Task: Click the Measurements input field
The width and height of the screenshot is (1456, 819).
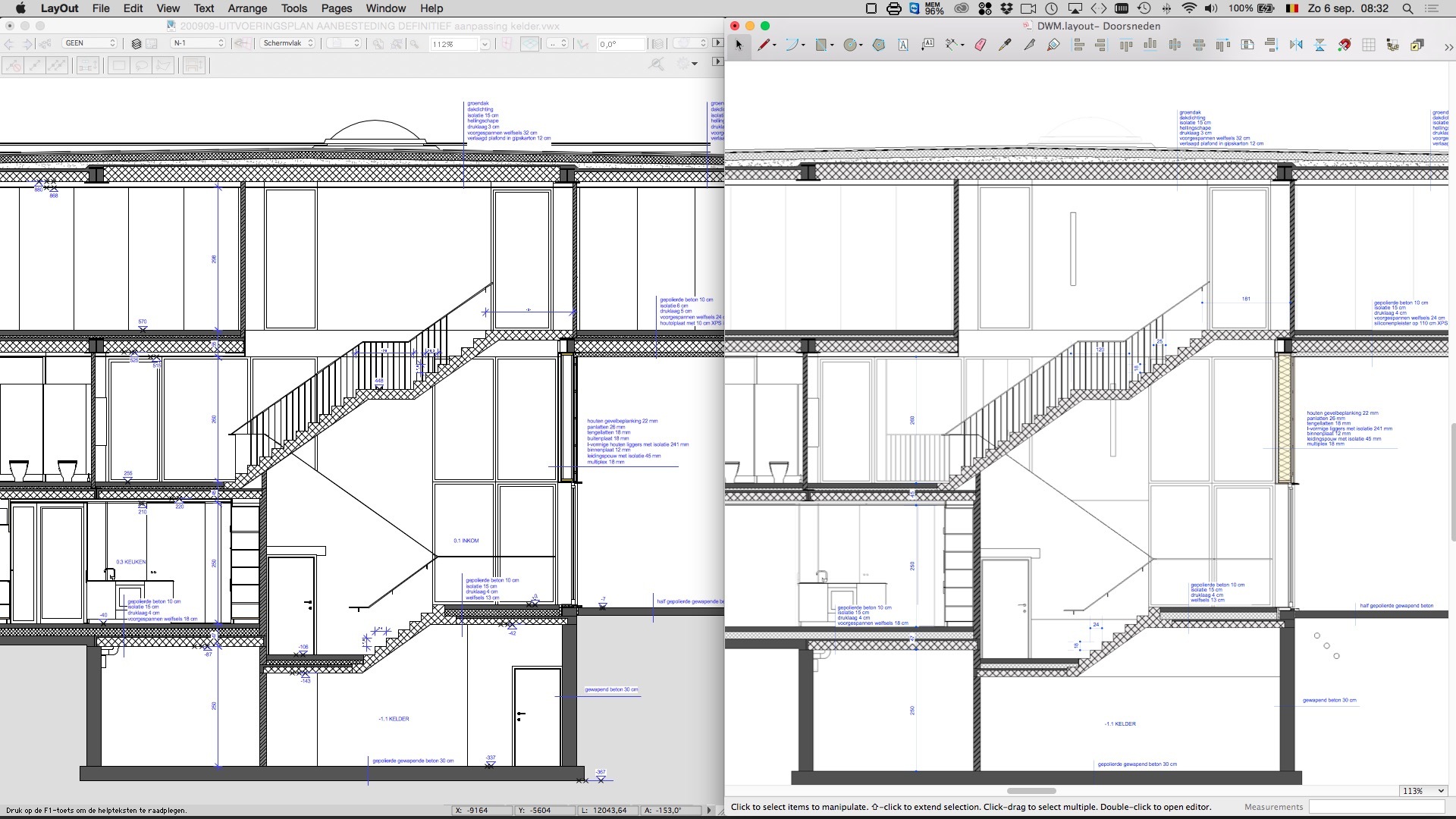Action: pos(1376,807)
